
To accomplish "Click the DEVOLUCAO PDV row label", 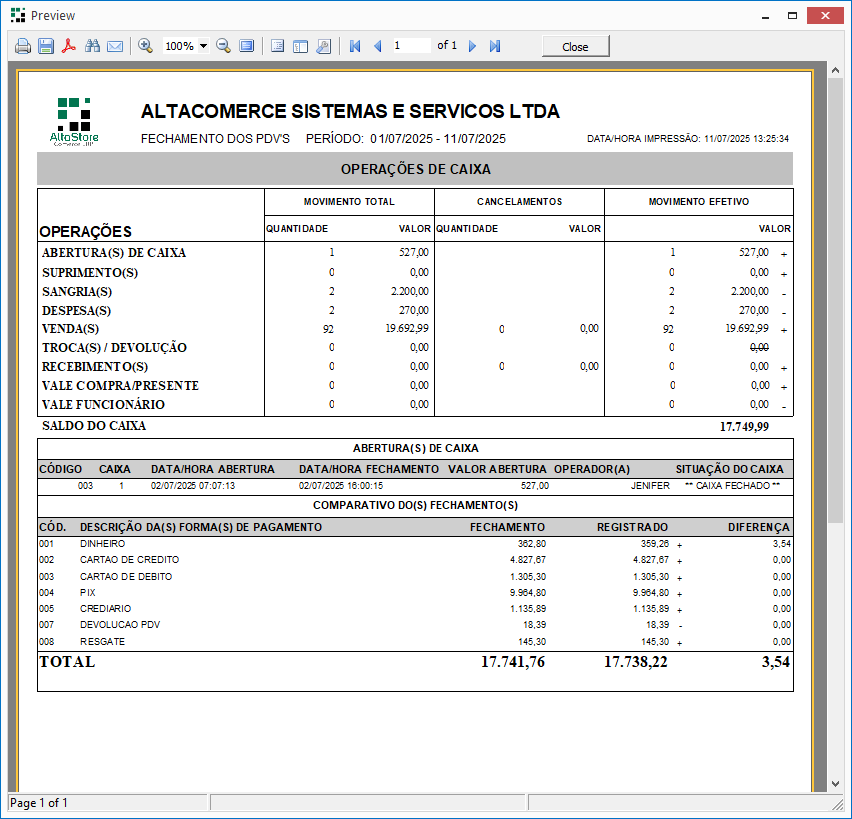I will pos(120,624).
